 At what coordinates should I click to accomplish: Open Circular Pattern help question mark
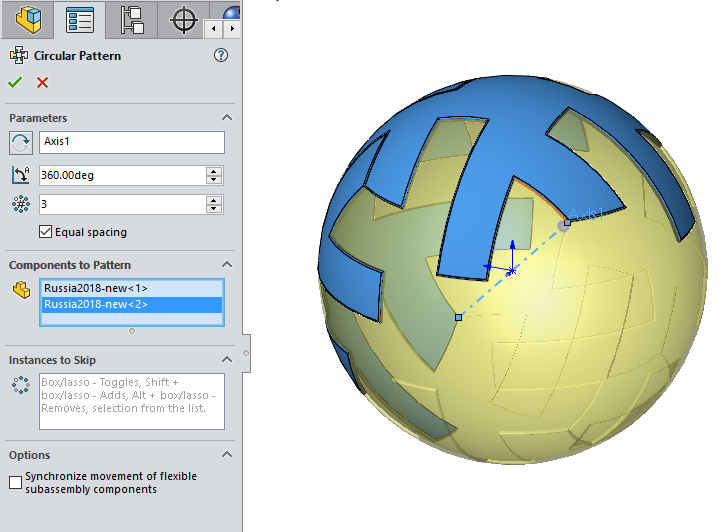pos(221,56)
